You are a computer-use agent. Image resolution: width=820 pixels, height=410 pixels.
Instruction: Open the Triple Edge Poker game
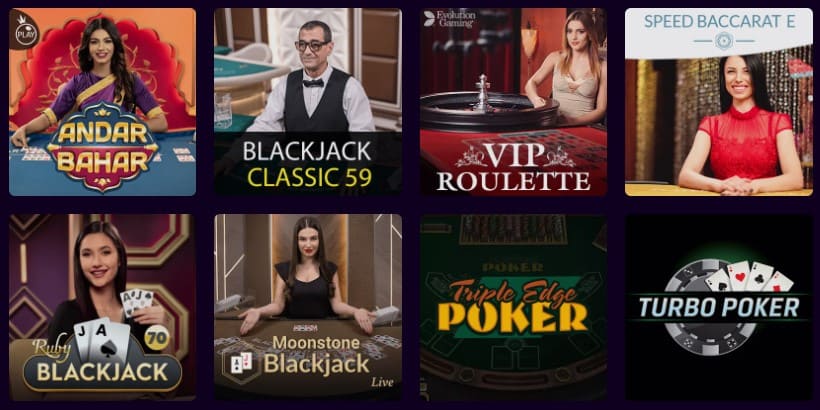pos(513,307)
